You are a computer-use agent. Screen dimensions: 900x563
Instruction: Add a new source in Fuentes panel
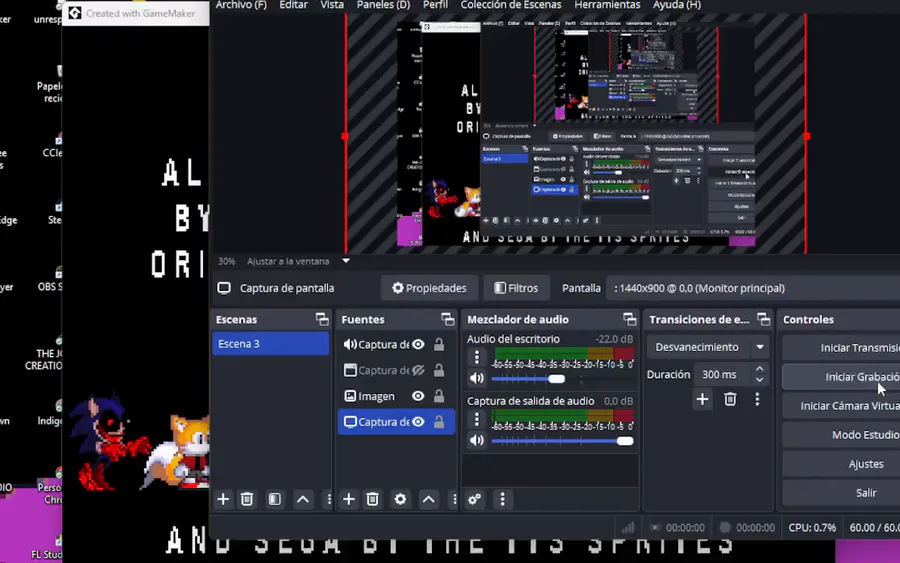coord(348,499)
